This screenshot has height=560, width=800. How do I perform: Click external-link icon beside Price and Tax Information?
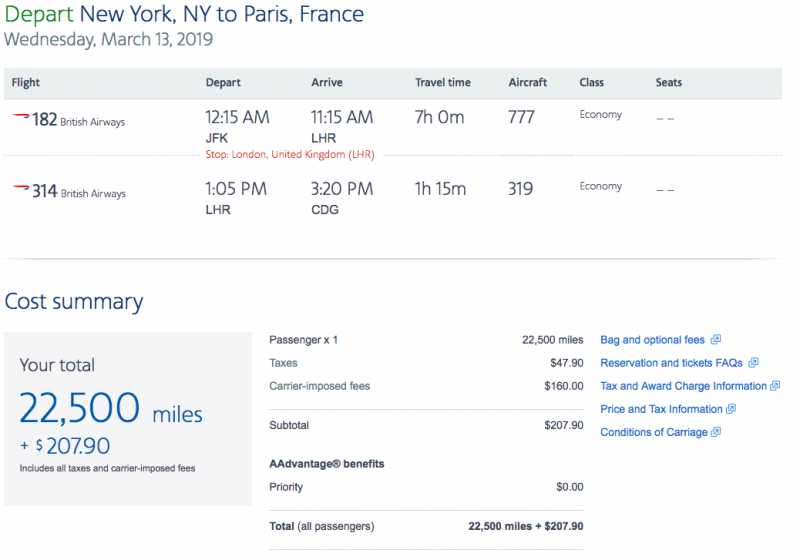tap(731, 409)
